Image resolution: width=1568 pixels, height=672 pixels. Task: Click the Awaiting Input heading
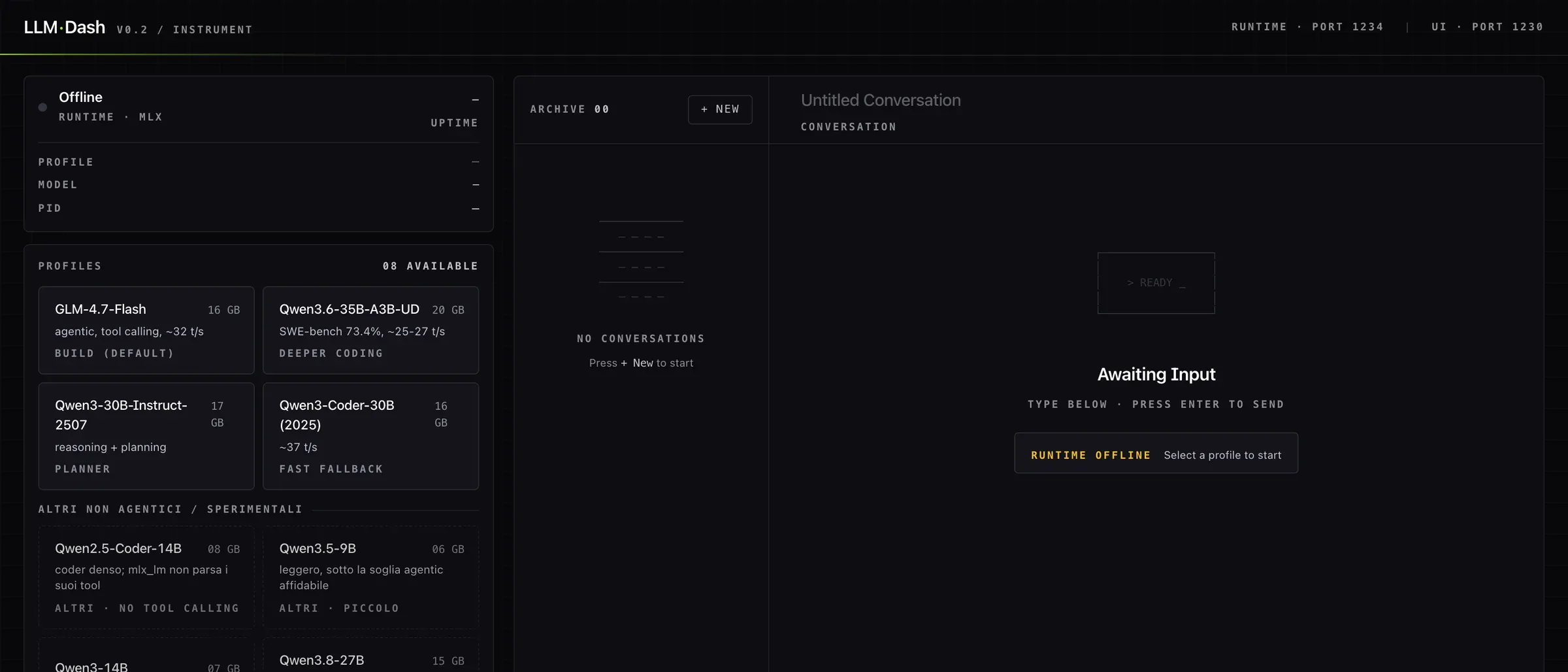[1156, 374]
